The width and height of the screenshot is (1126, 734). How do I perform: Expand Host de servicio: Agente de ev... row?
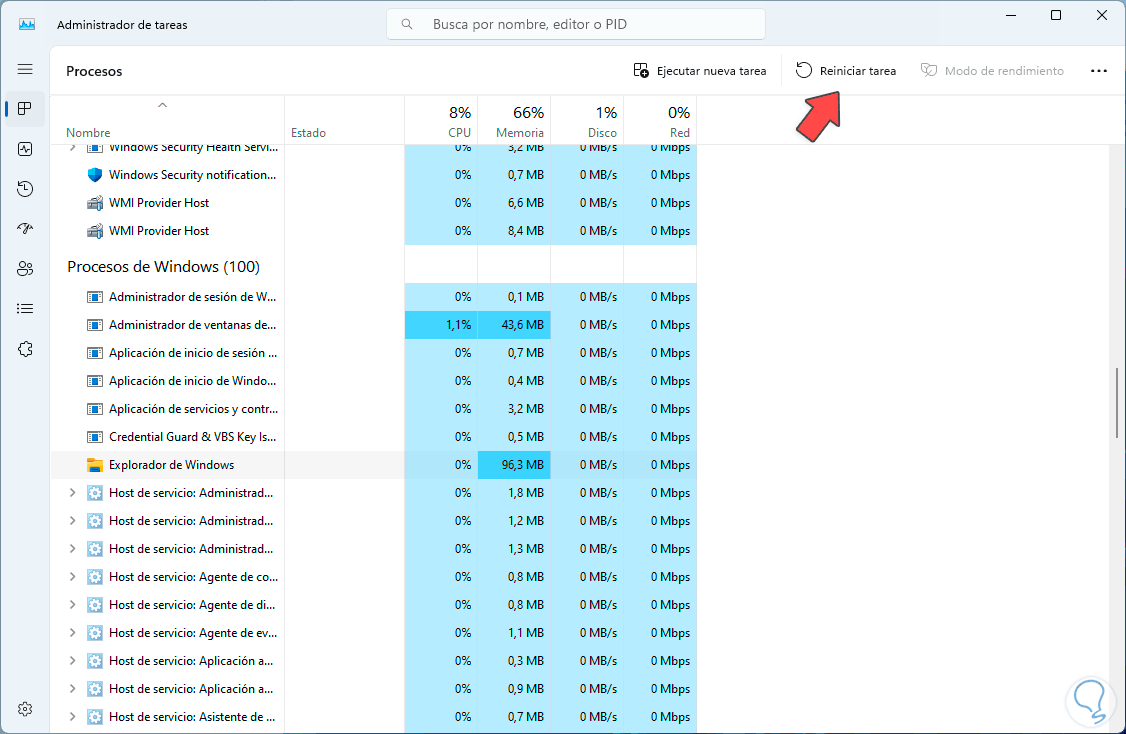(x=72, y=633)
